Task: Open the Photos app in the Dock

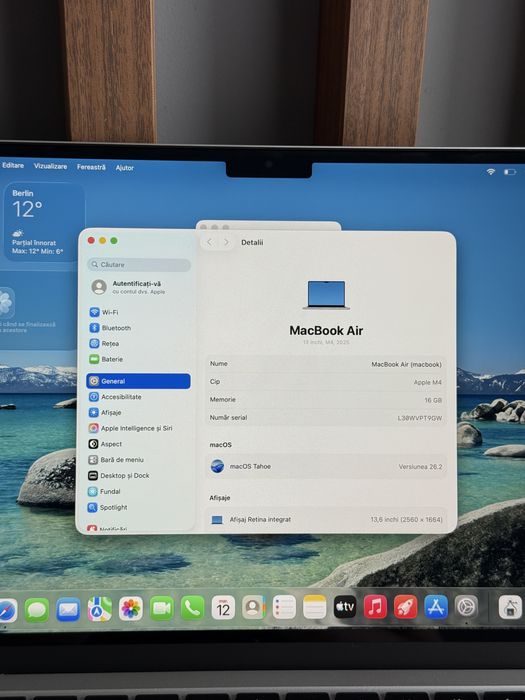Action: (x=131, y=608)
